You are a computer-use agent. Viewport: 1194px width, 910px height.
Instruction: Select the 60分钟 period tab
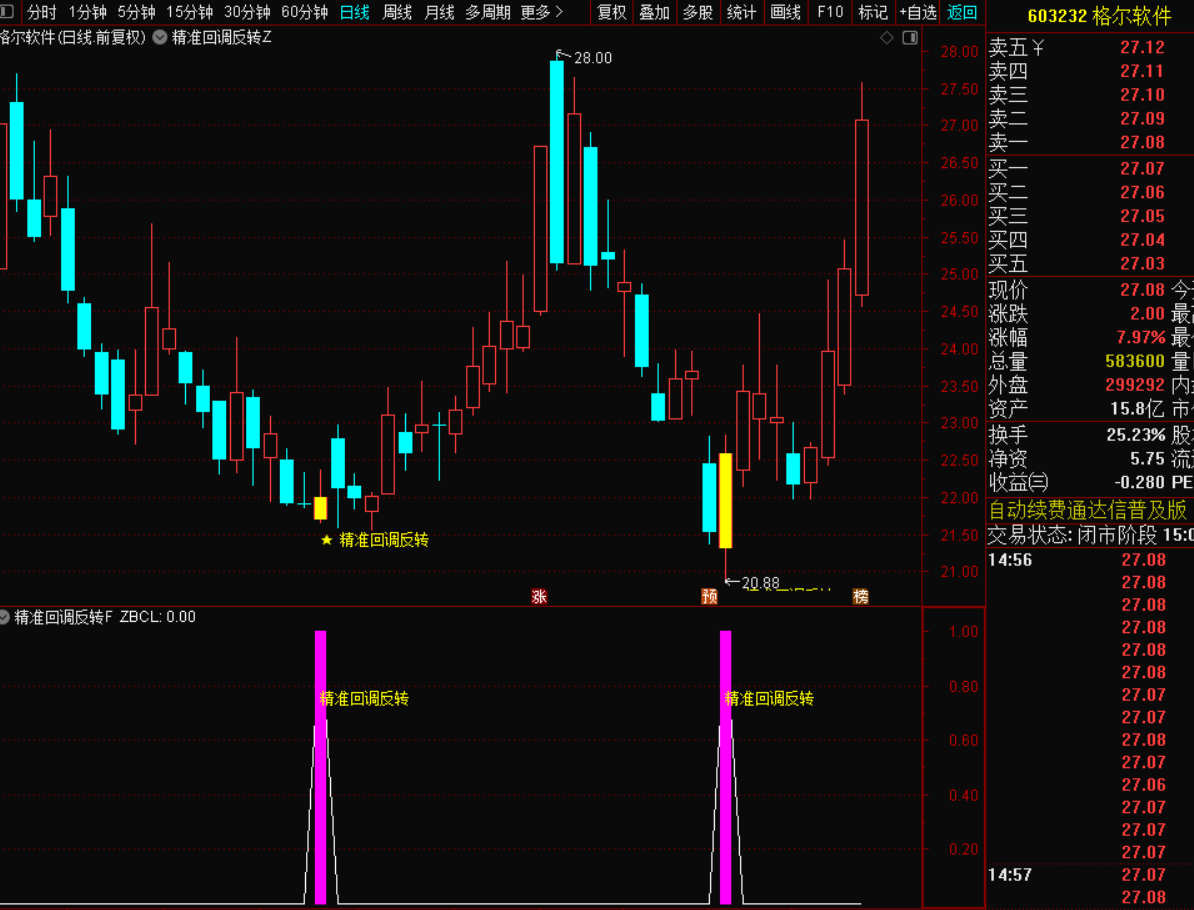[304, 12]
